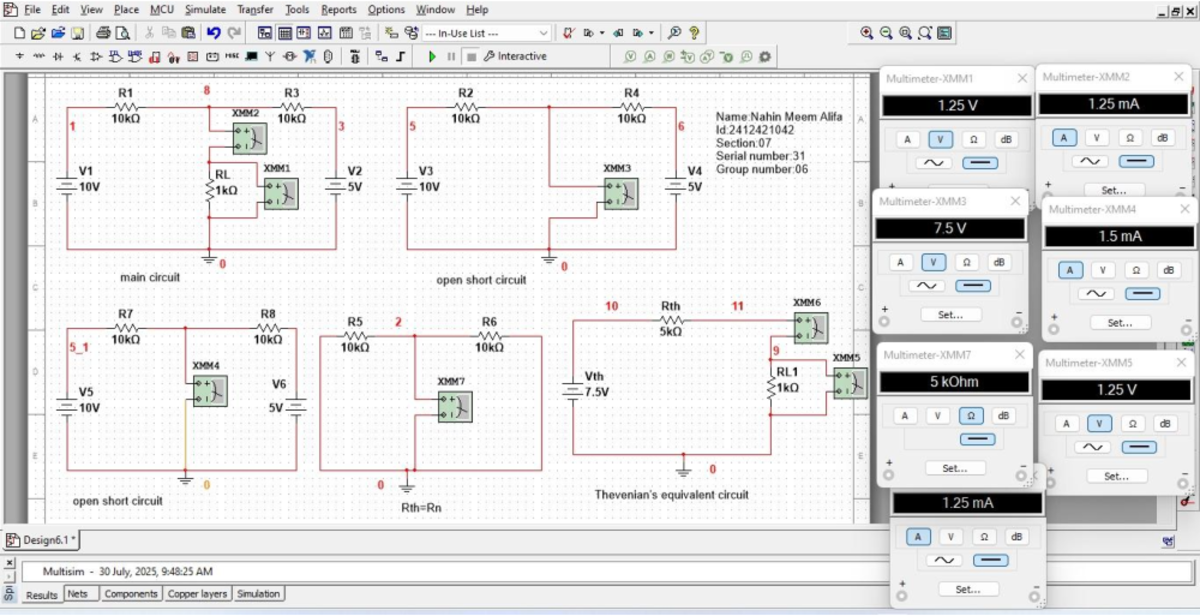Place a transistor component
Screen dimensions: 1200x616
[78, 56]
